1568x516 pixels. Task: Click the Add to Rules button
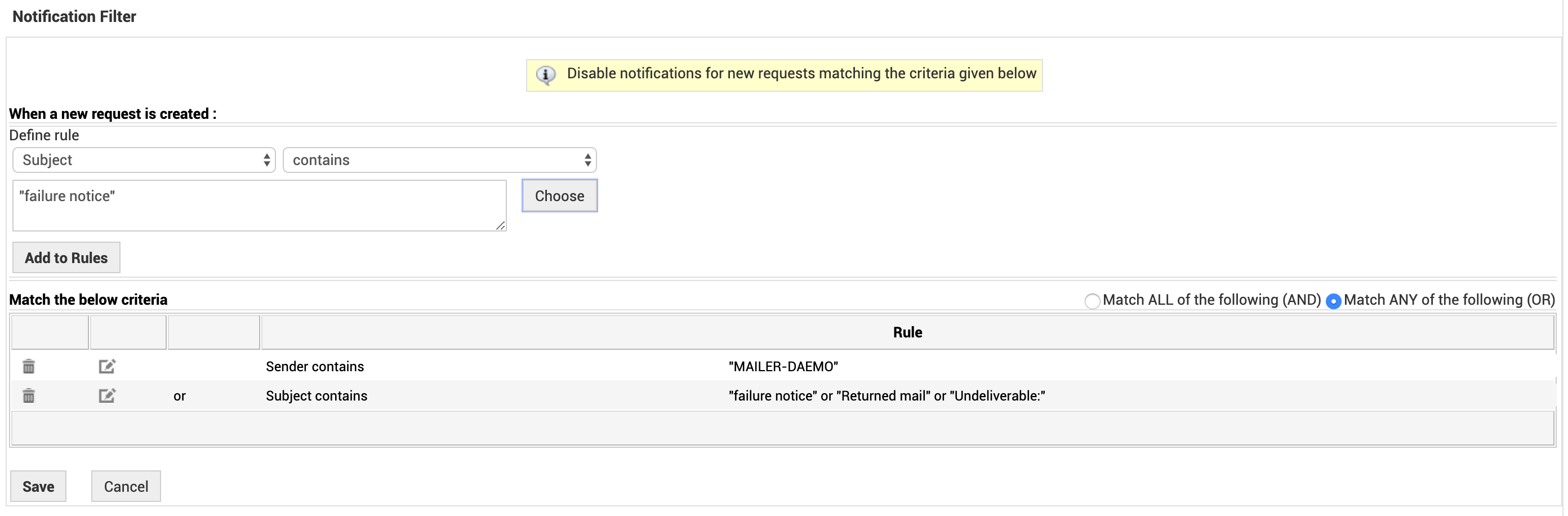[x=66, y=257]
